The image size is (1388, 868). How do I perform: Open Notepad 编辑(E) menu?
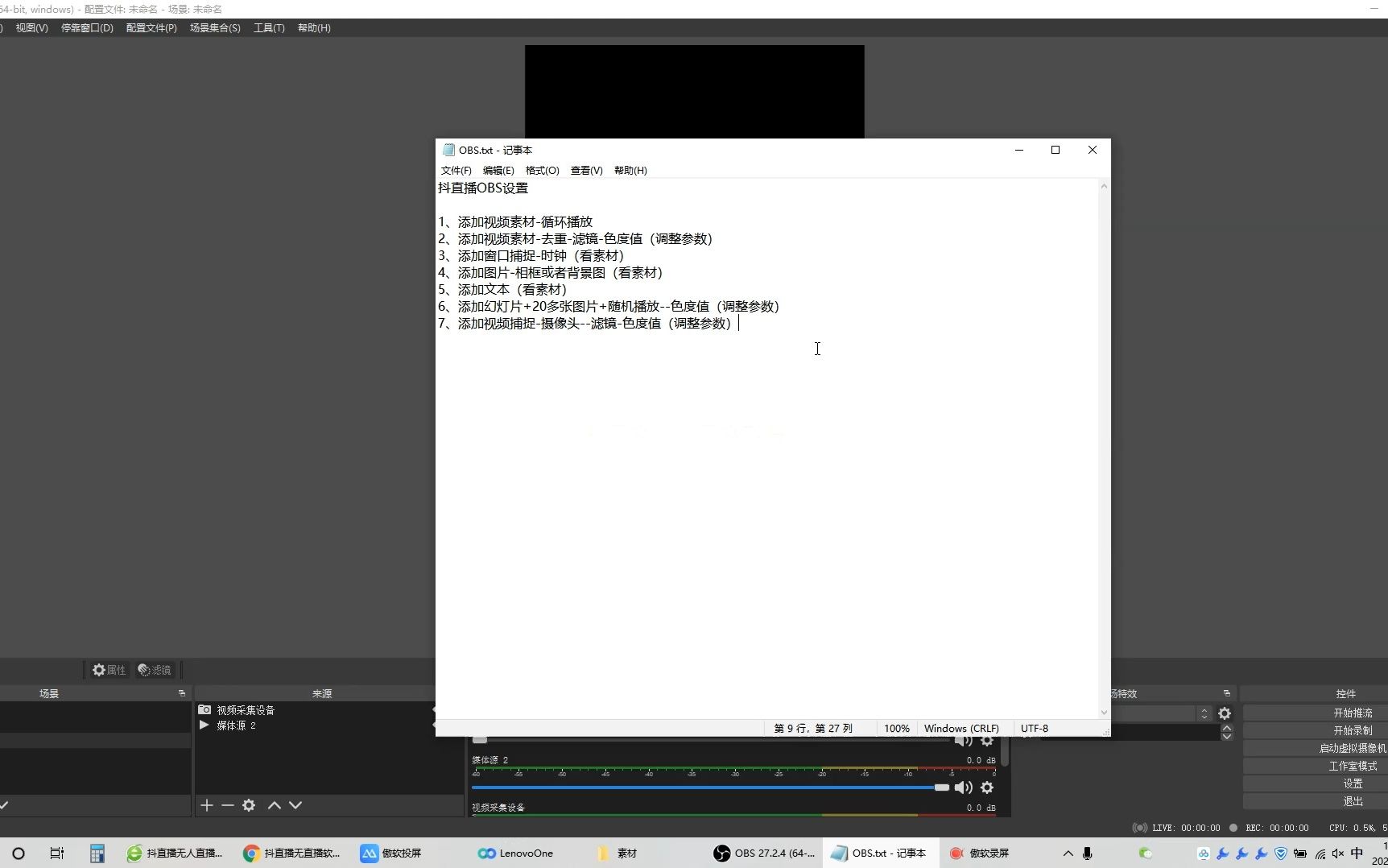(498, 171)
